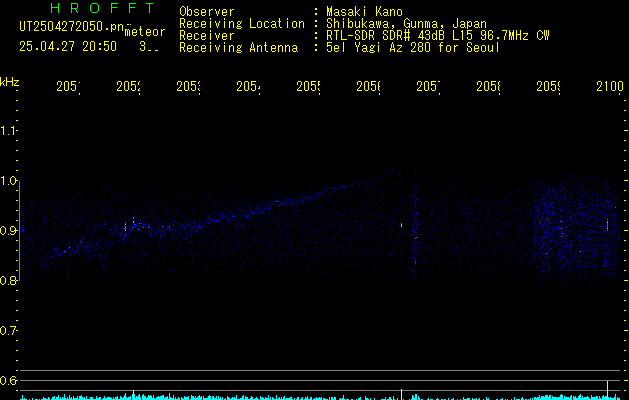Click the 2052 time axis label
Image resolution: width=629 pixels, height=400 pixels.
(128, 86)
